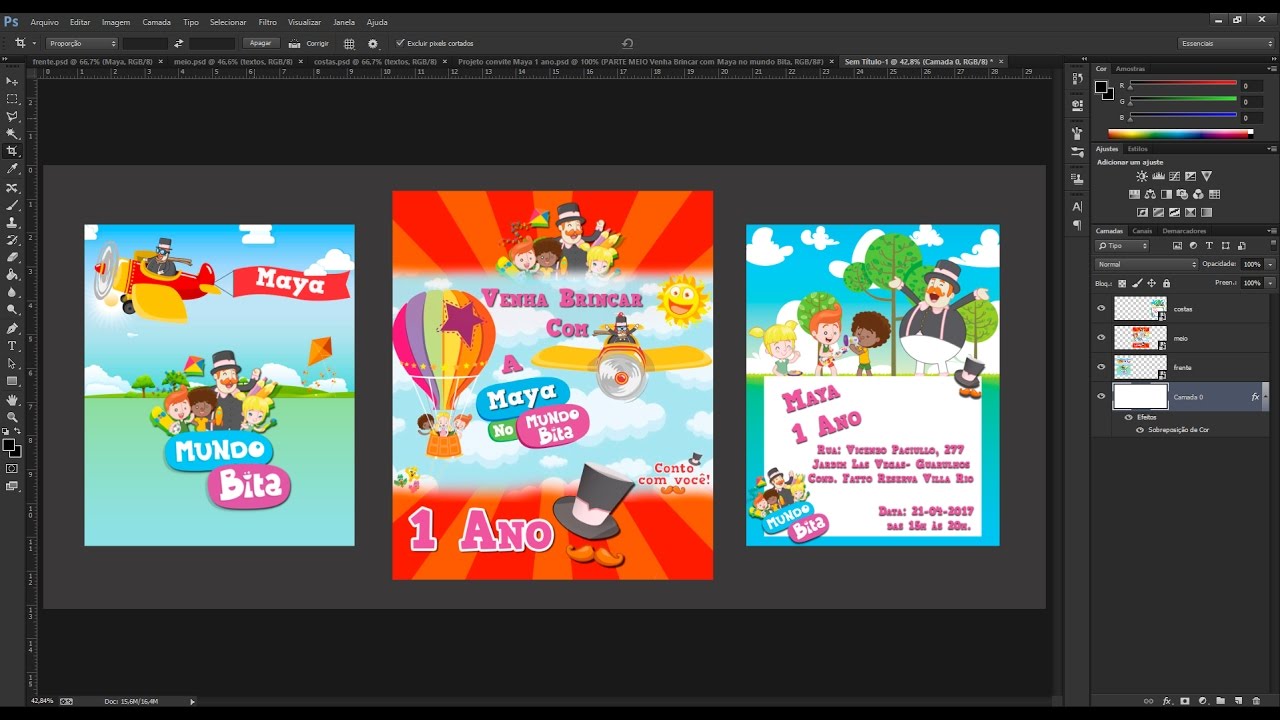Open the Arquivo menu
The image size is (1280, 720).
[43, 22]
